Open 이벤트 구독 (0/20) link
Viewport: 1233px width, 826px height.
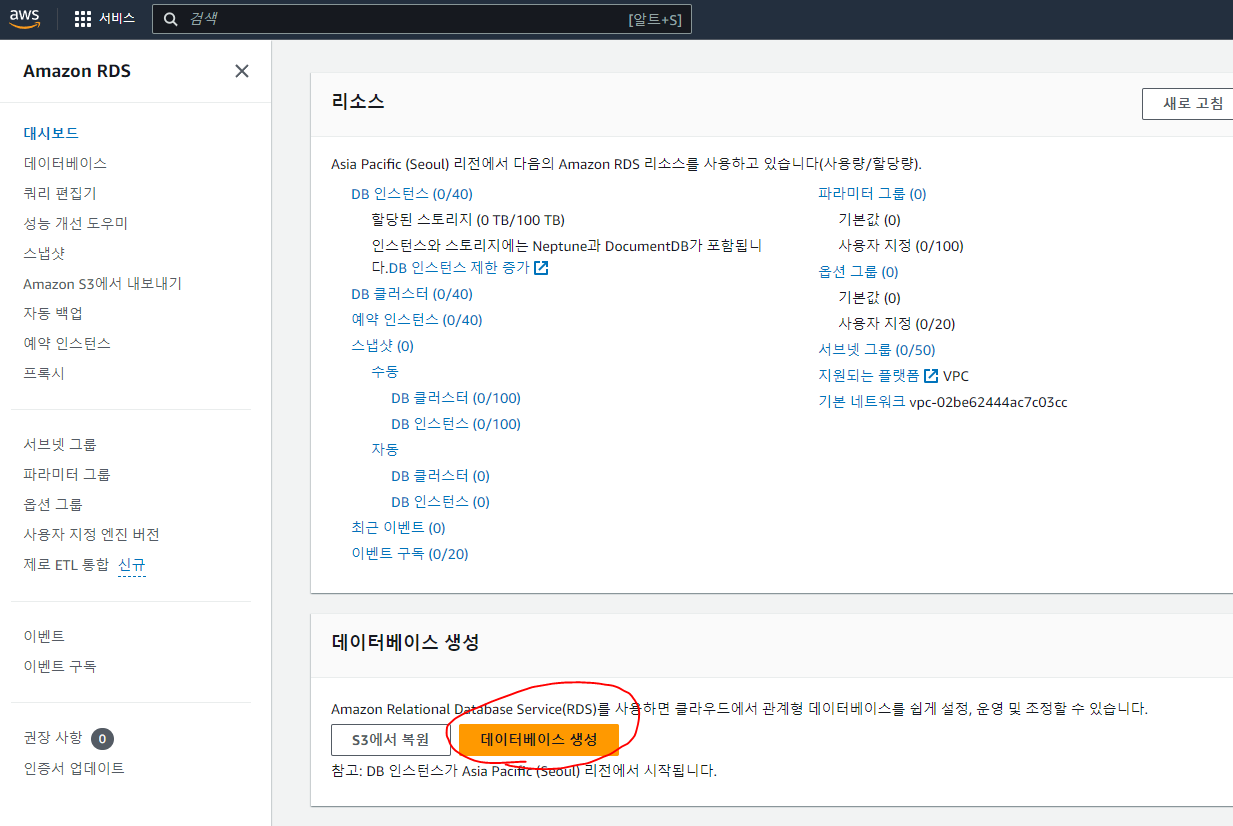point(410,553)
